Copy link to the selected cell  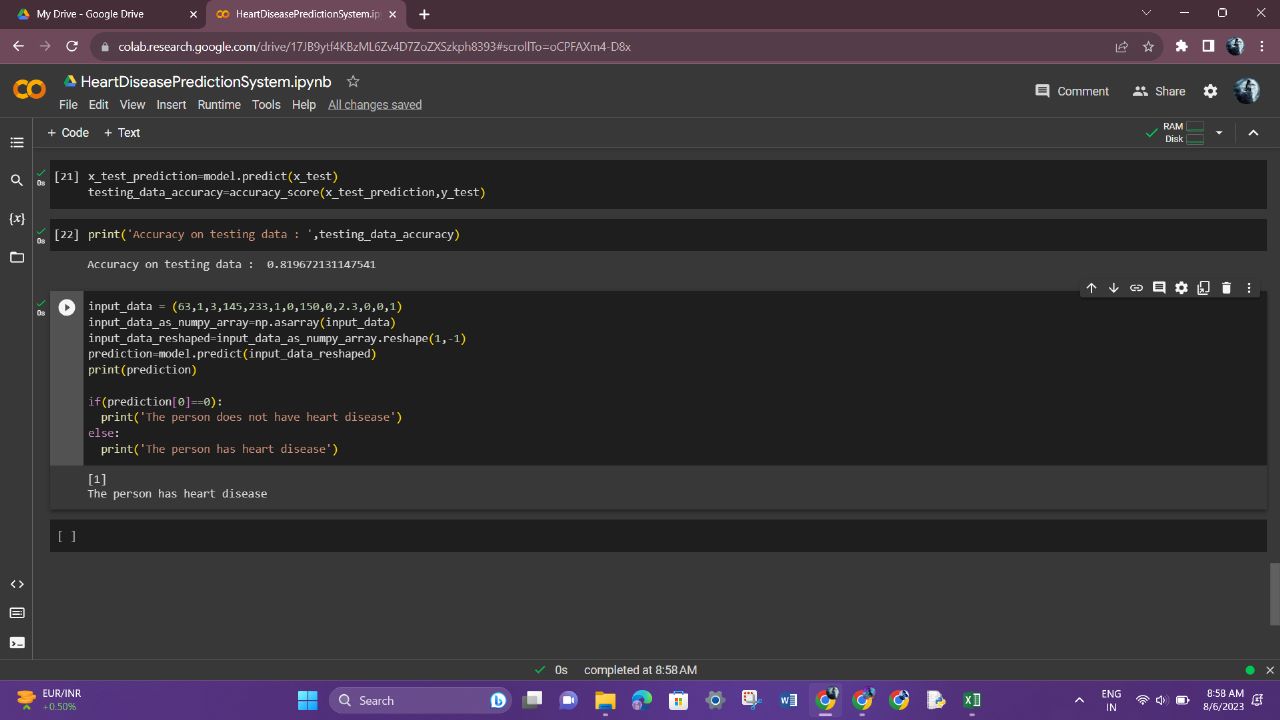click(x=1136, y=288)
